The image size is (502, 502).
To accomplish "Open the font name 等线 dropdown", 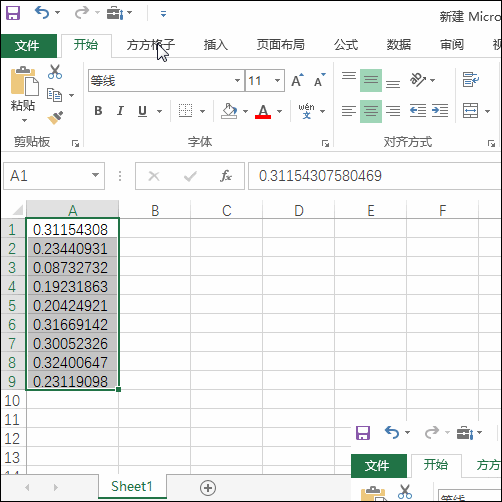I will point(237,80).
